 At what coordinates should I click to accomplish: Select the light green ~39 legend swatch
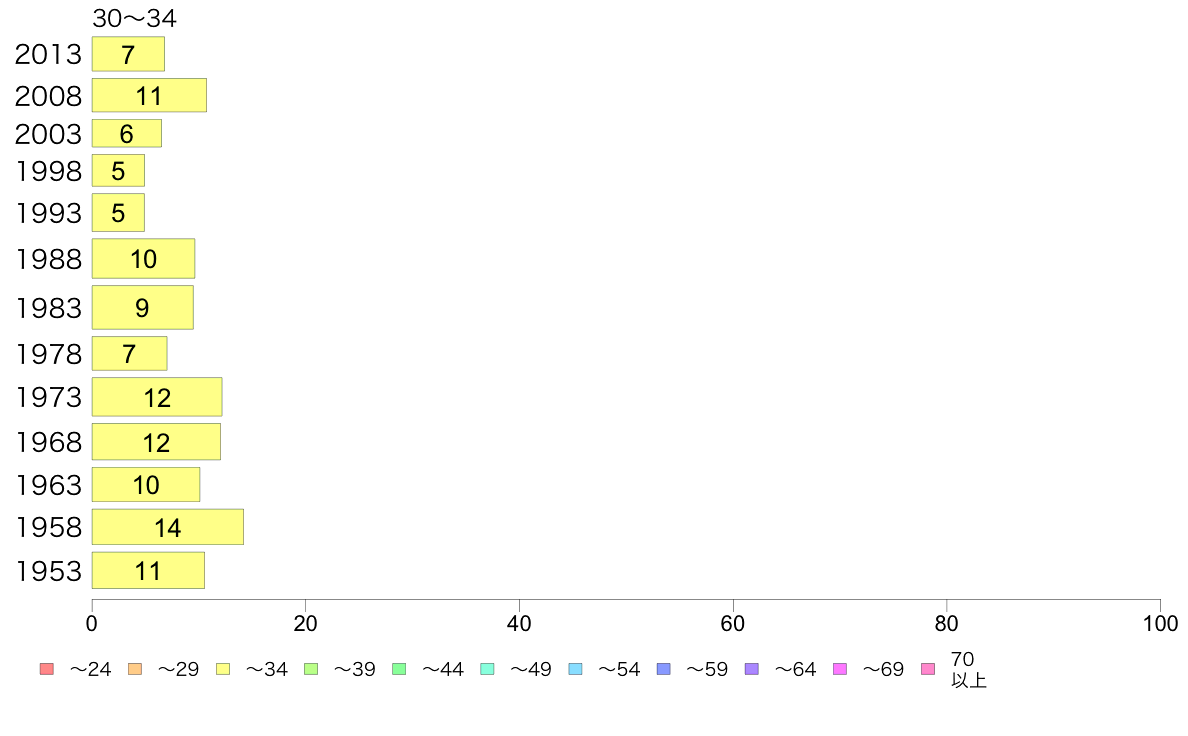[311, 669]
